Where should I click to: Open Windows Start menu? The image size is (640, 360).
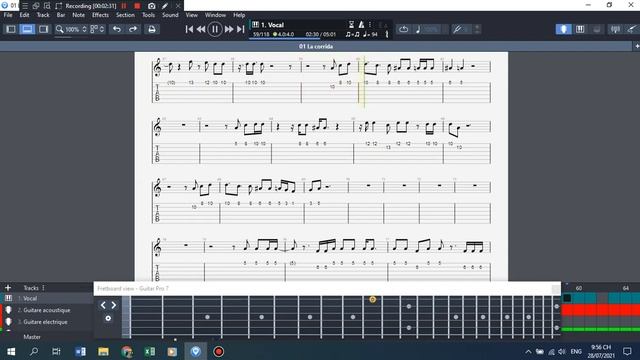click(11, 351)
